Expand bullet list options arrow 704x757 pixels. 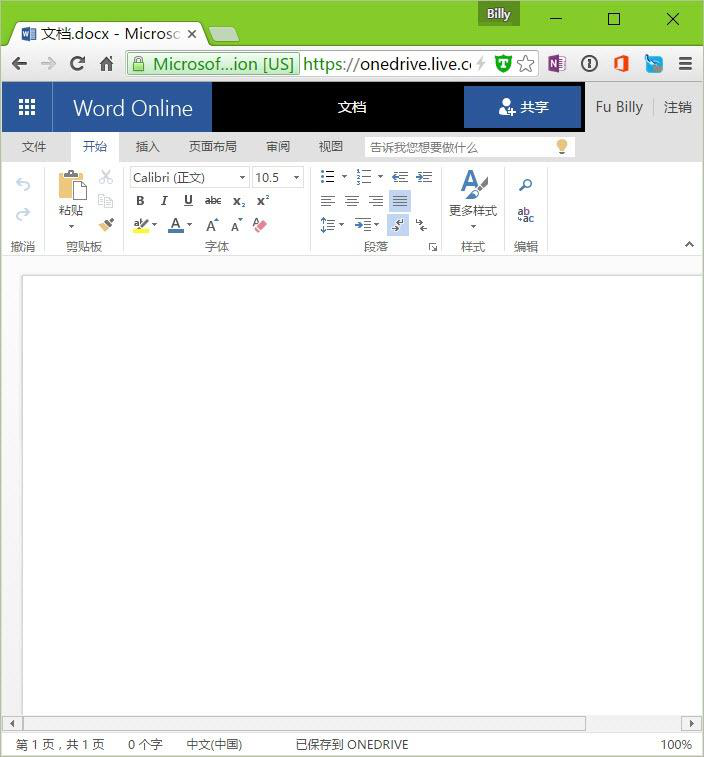pyautogui.click(x=344, y=177)
